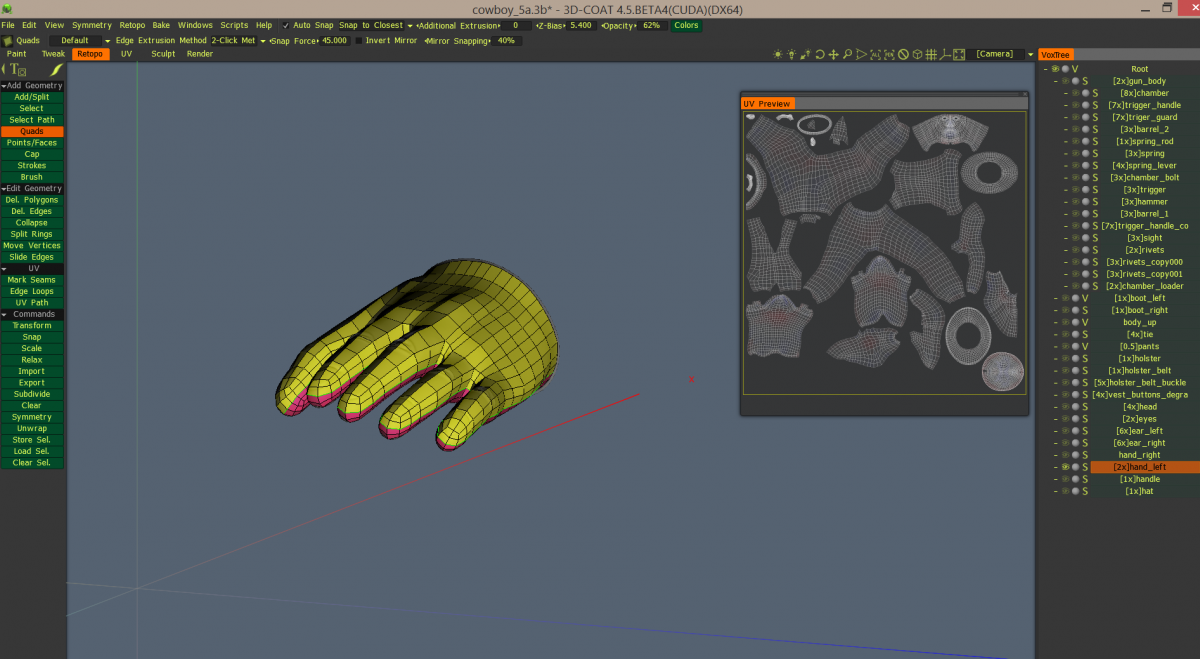Toggle the grid display icon
Viewport: 1200px width, 659px height.
click(x=930, y=54)
